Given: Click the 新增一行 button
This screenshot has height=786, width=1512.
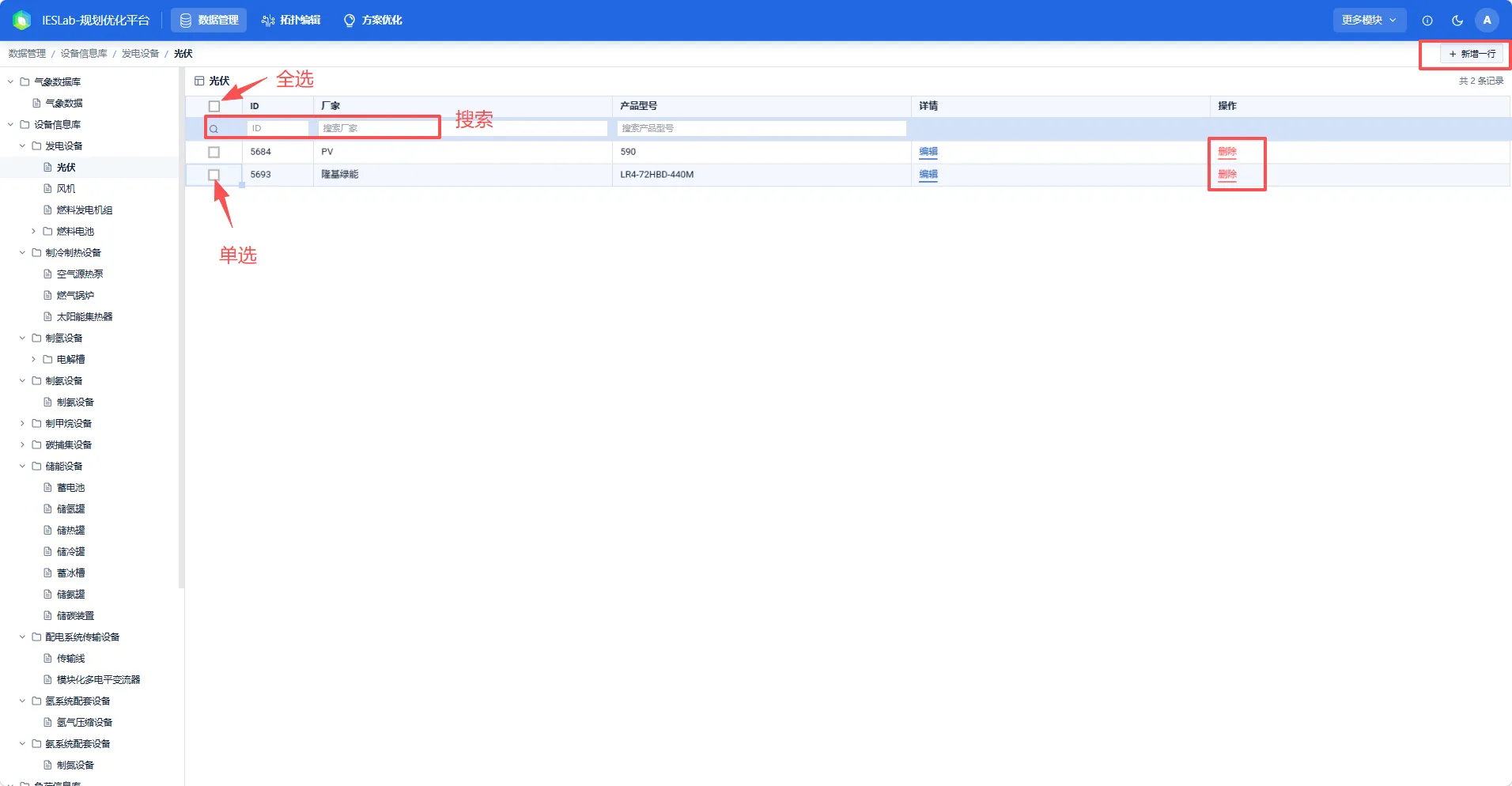Looking at the screenshot, I should click(x=1472, y=54).
